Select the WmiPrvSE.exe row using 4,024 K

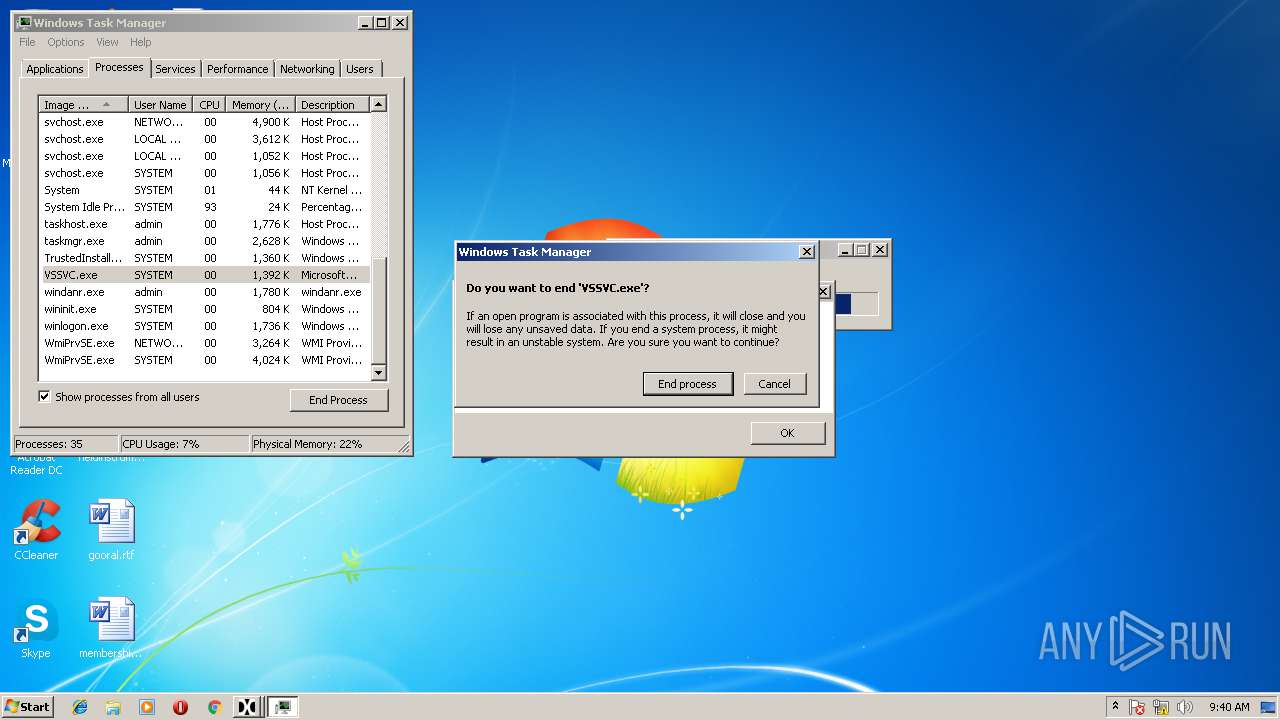(204, 360)
